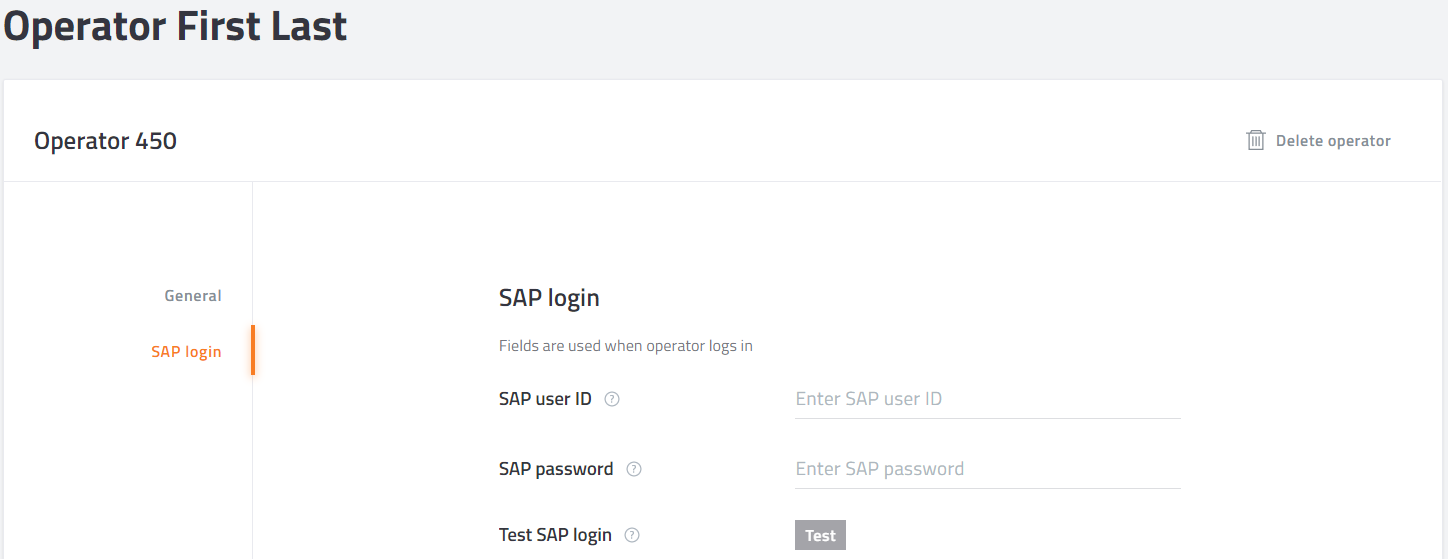The width and height of the screenshot is (1448, 559).
Task: Click the SAP login section heading
Action: (549, 298)
